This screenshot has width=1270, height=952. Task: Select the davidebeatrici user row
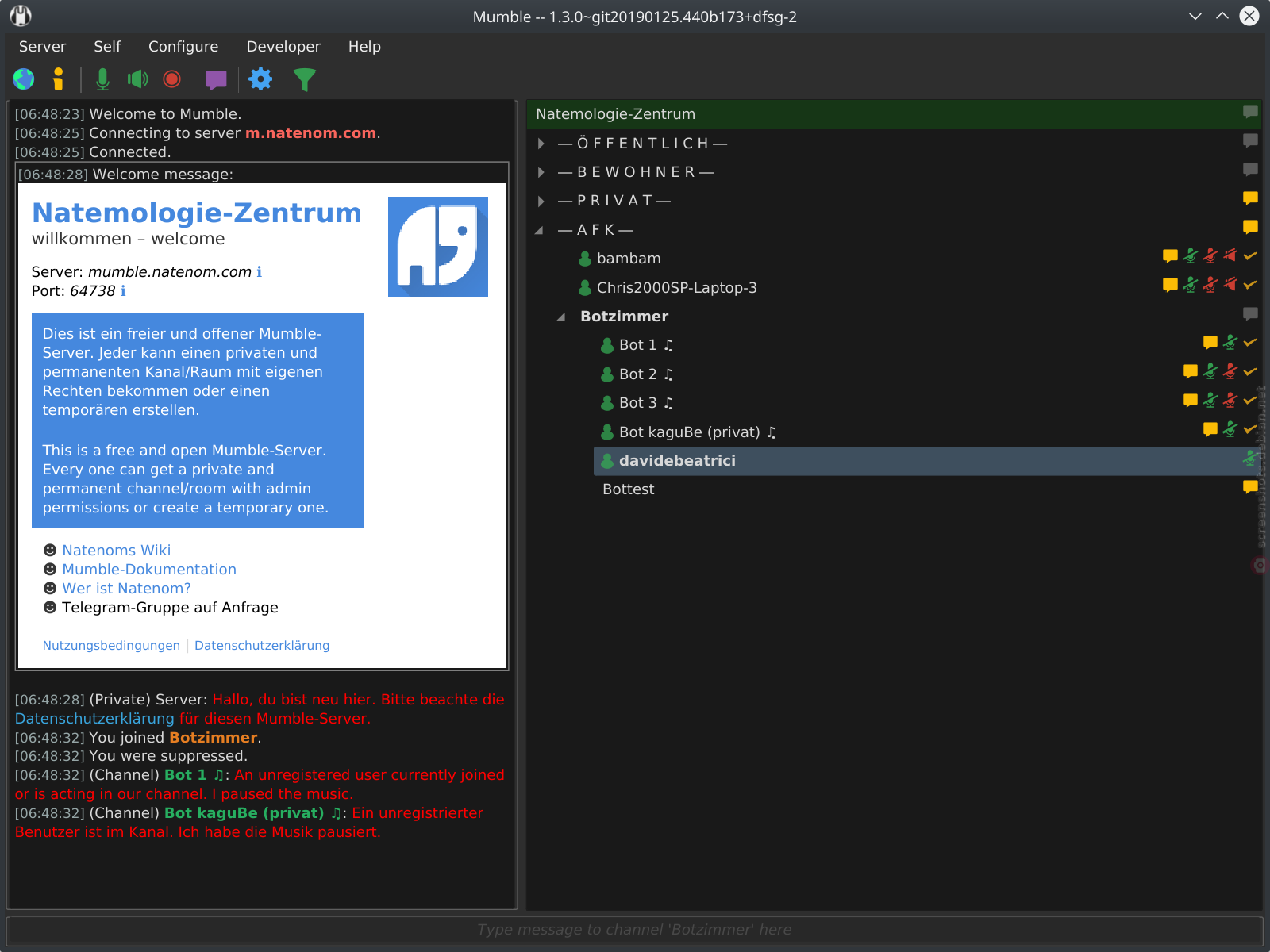point(927,461)
